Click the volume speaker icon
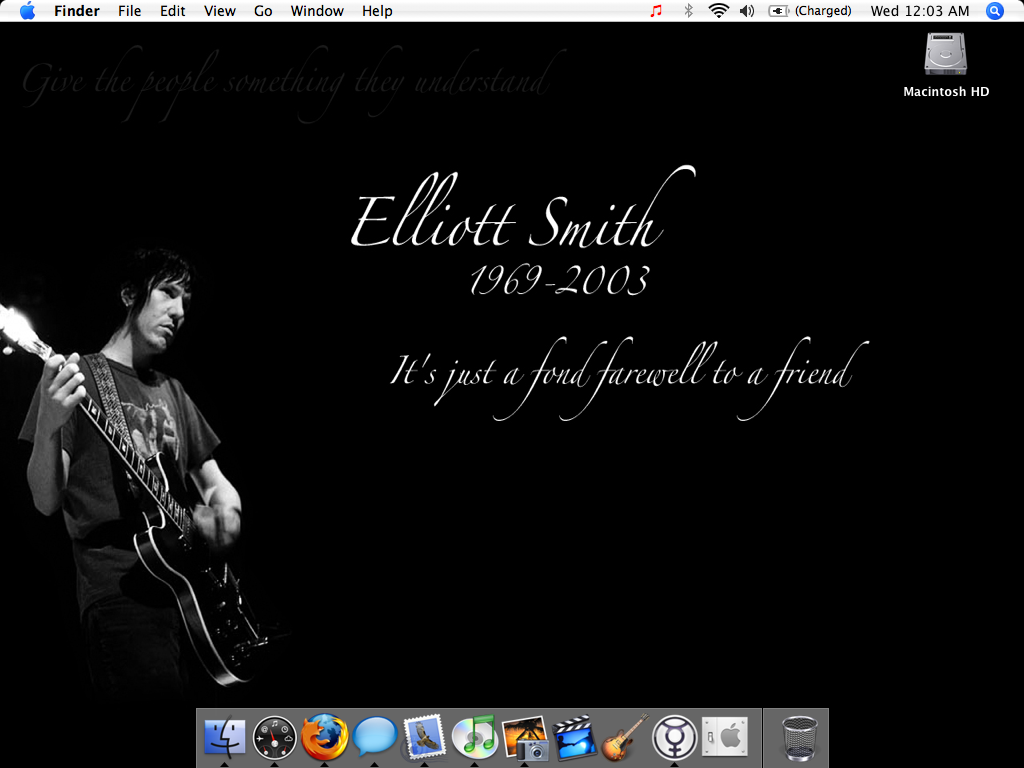 (746, 10)
